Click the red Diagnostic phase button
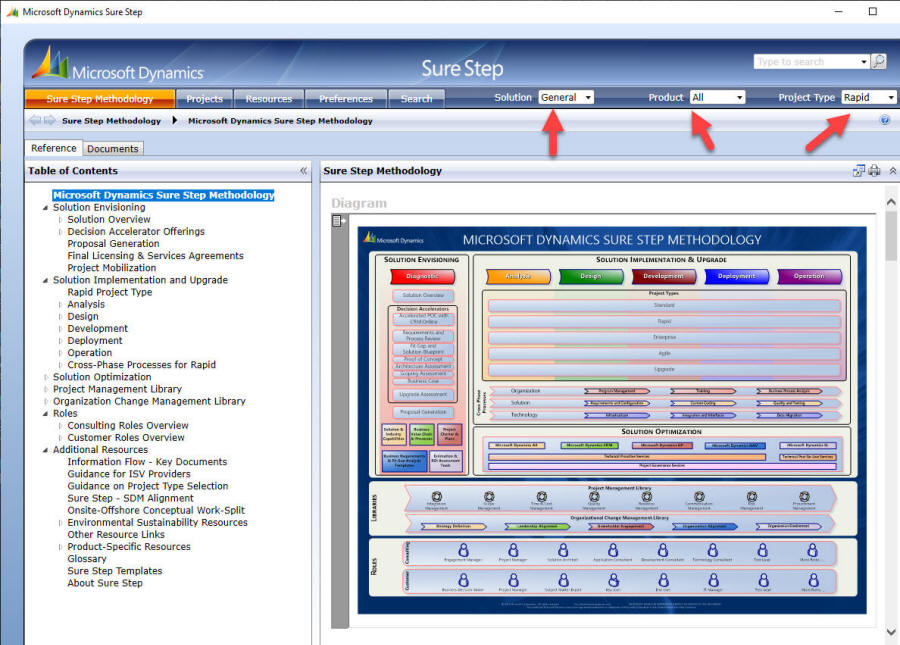This screenshot has height=645, width=900. coord(422,277)
